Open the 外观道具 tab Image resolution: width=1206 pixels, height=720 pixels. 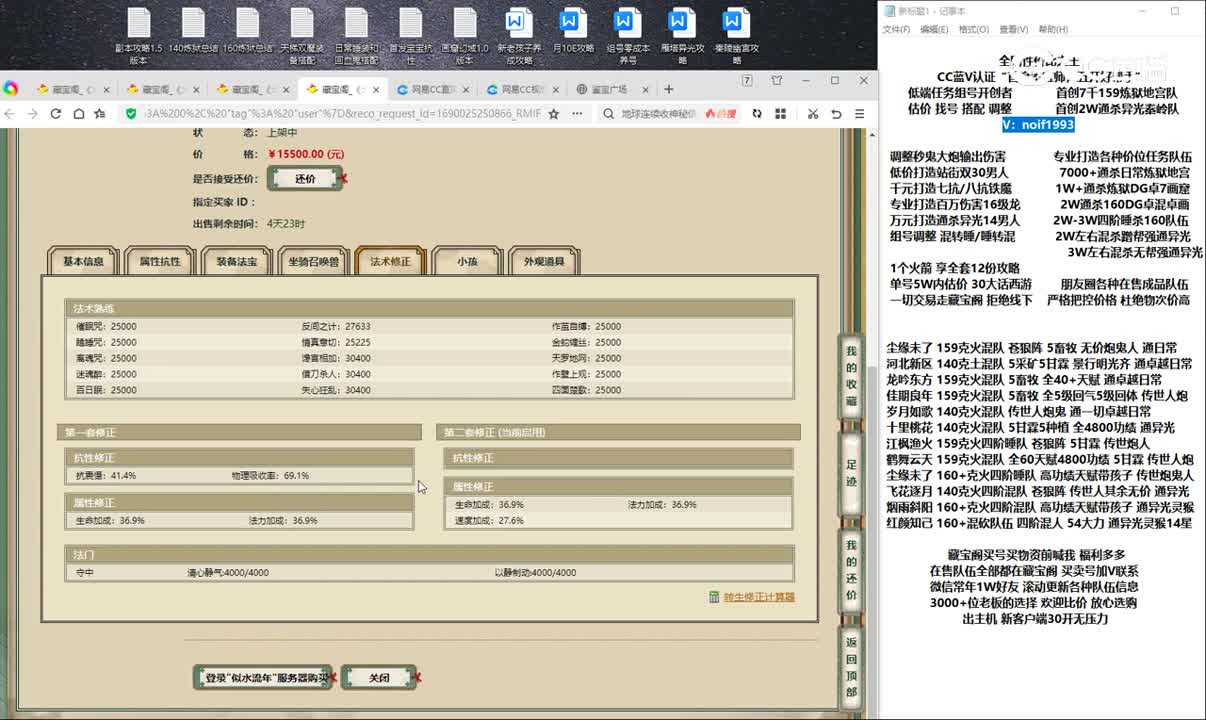(x=544, y=262)
